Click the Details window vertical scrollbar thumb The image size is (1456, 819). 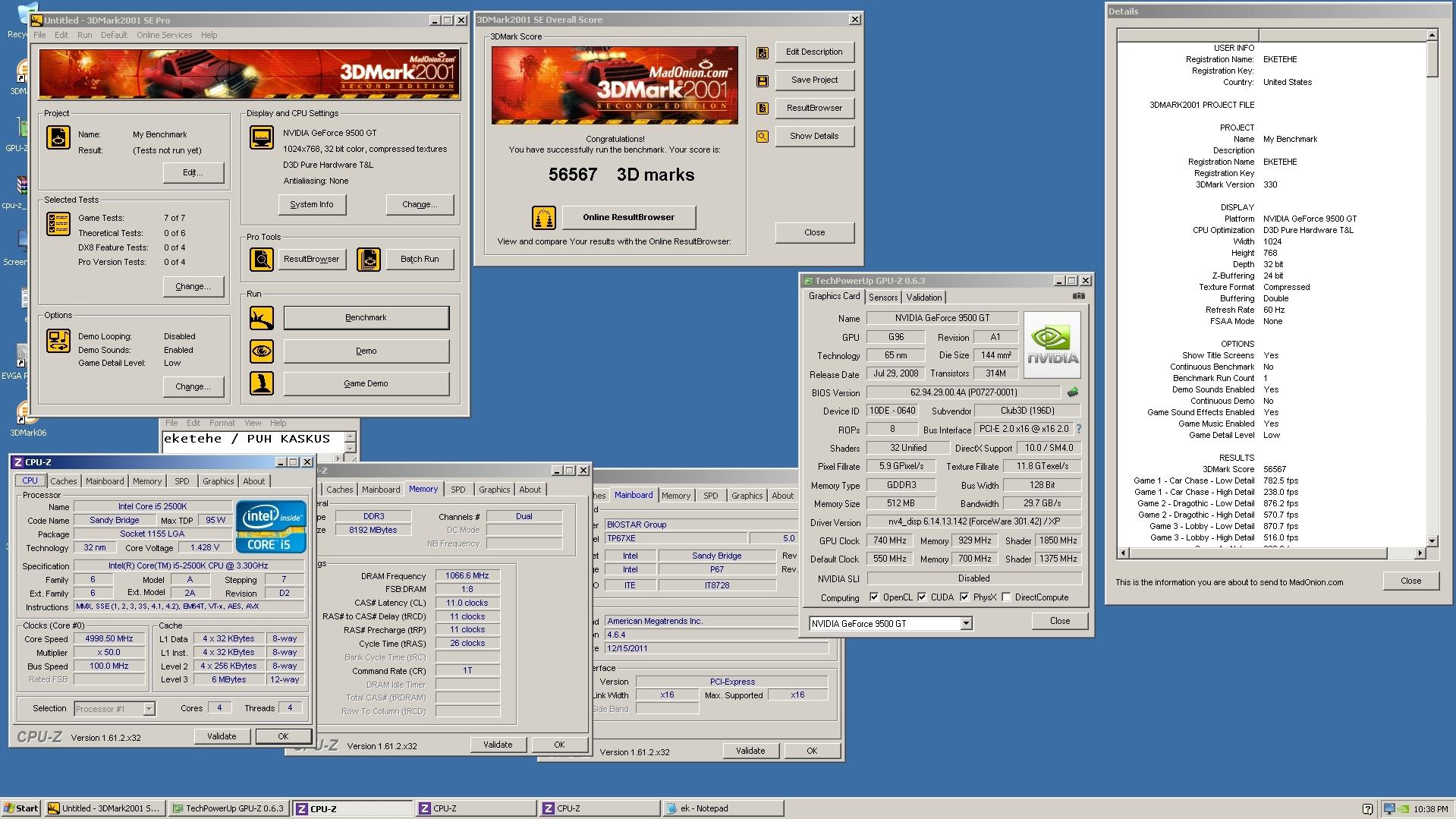(1432, 59)
